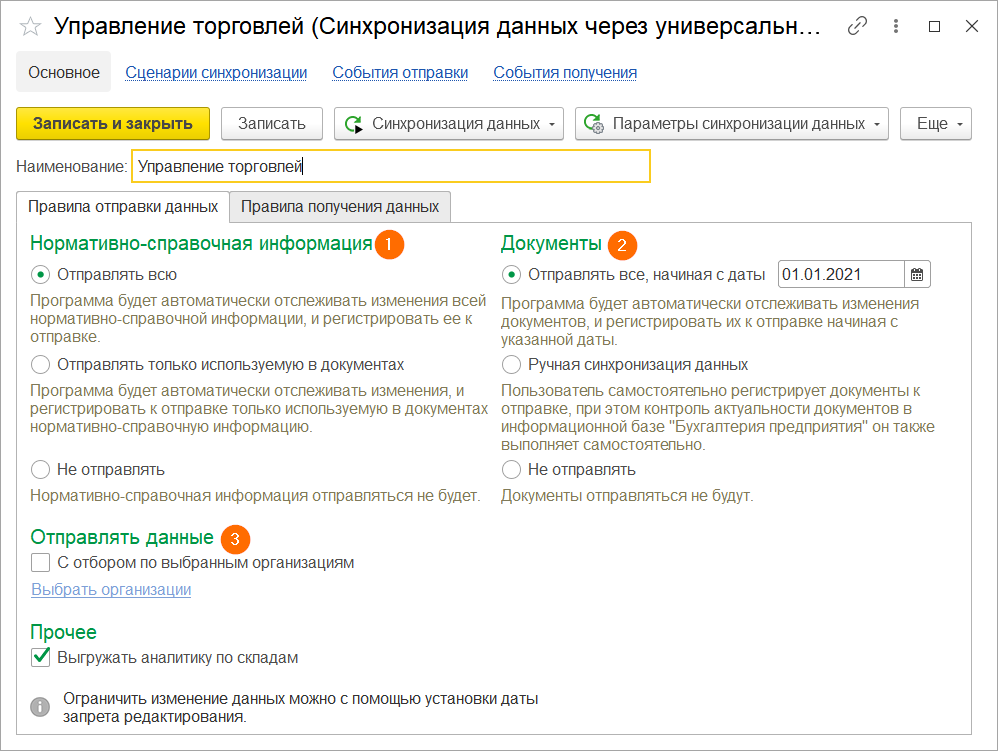Expand 'Параметры синхронизации данных' dropdown

coord(876,123)
